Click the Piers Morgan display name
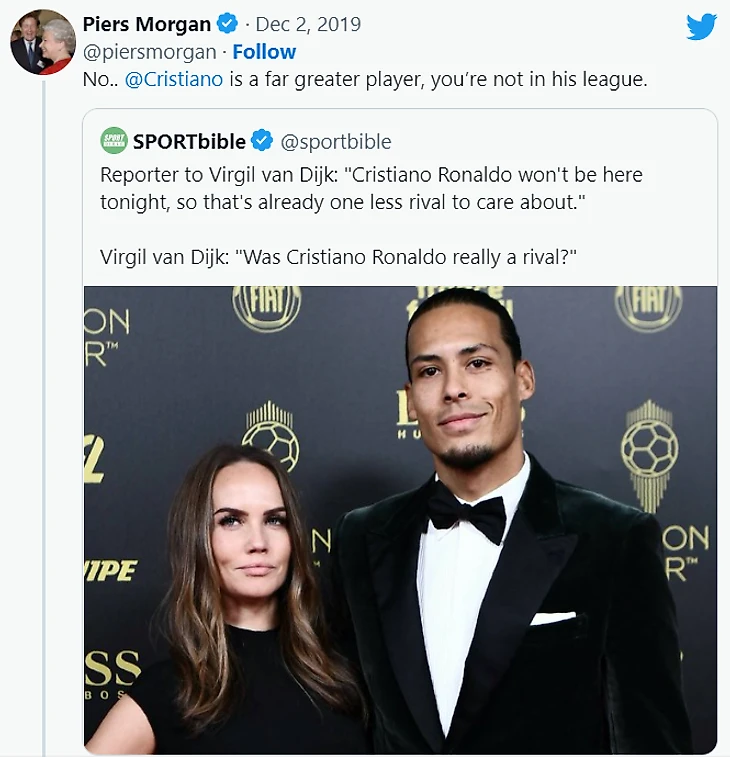The width and height of the screenshot is (730, 757). tap(147, 24)
